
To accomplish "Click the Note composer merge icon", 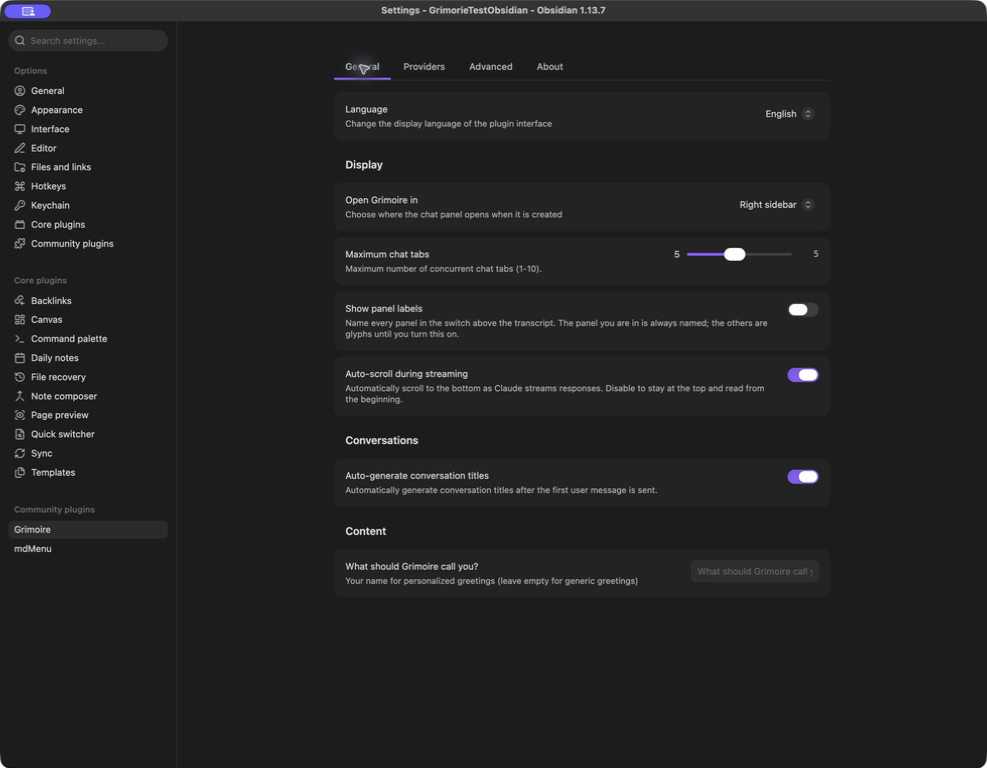I will click(x=20, y=396).
